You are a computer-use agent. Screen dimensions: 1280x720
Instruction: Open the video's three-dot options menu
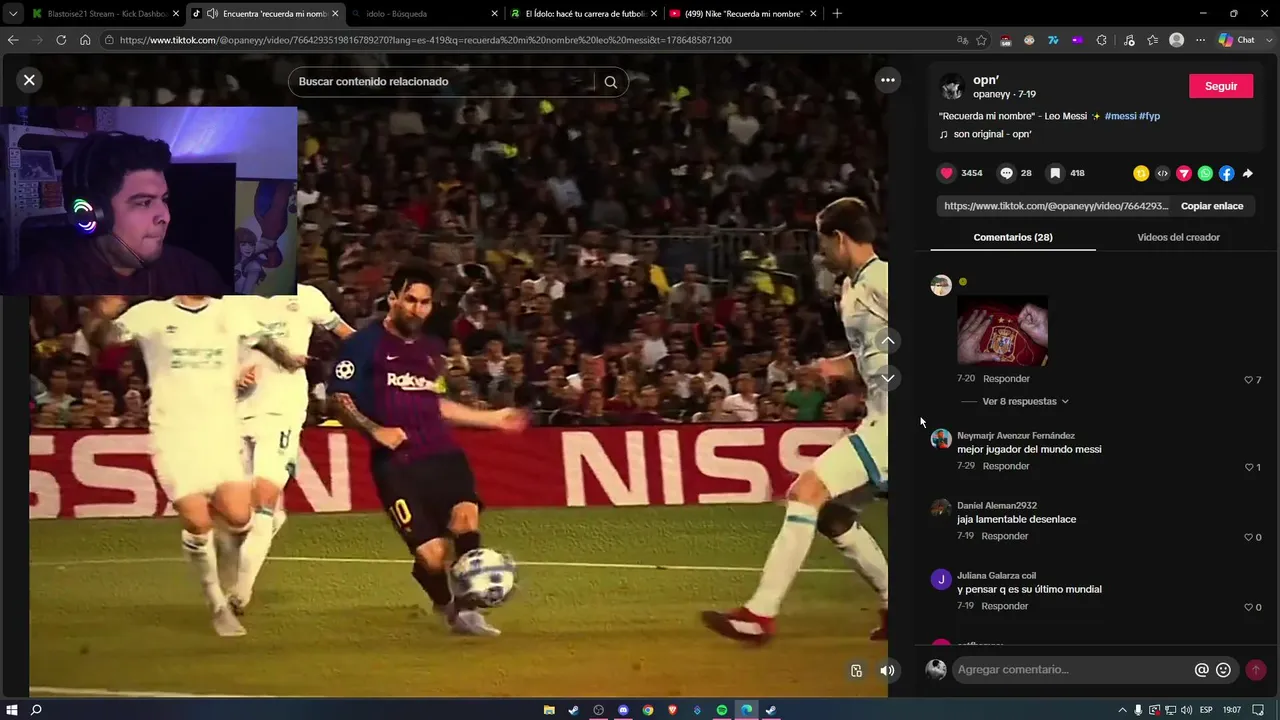(x=888, y=80)
